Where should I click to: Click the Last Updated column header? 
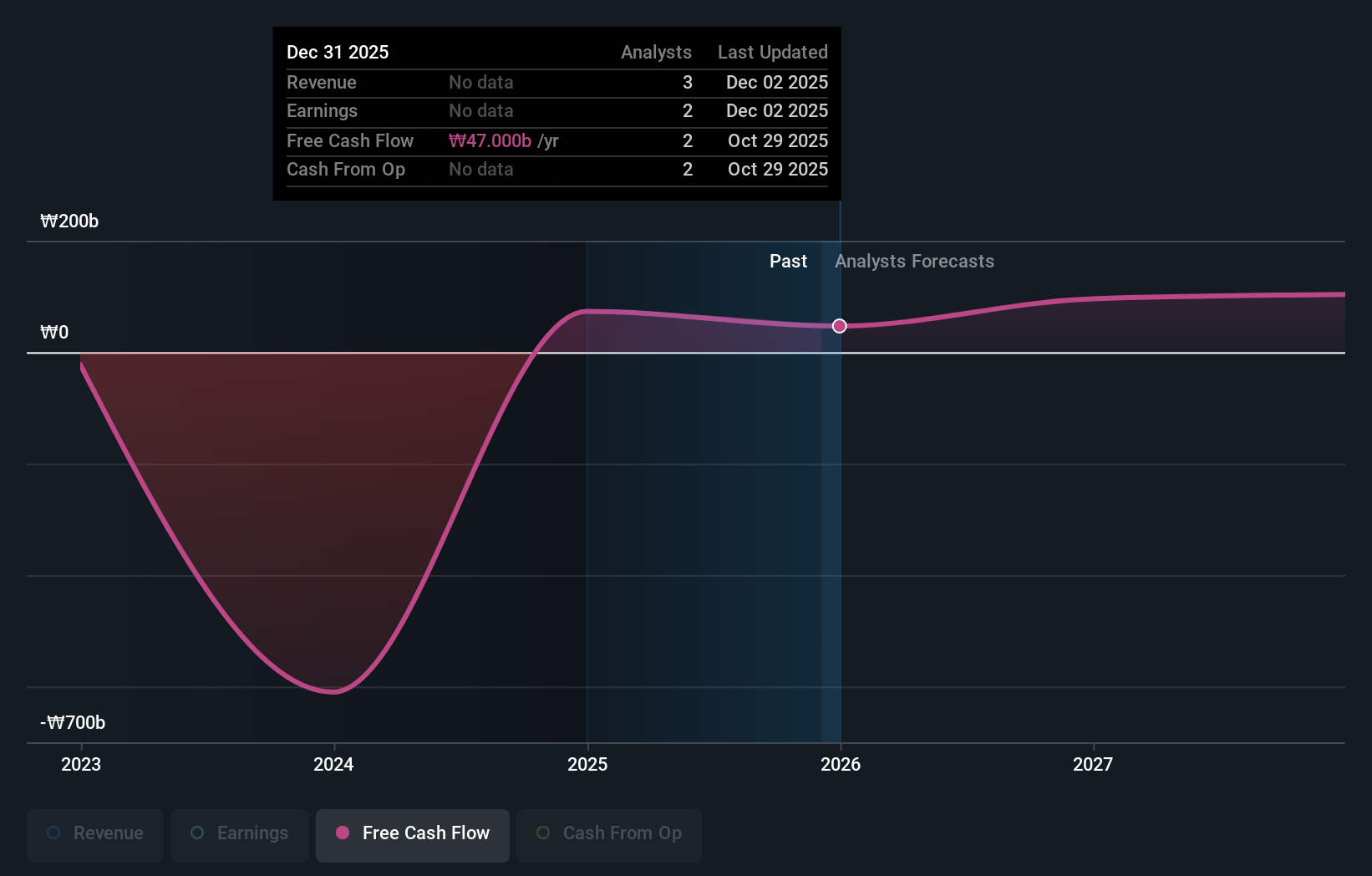point(772,51)
